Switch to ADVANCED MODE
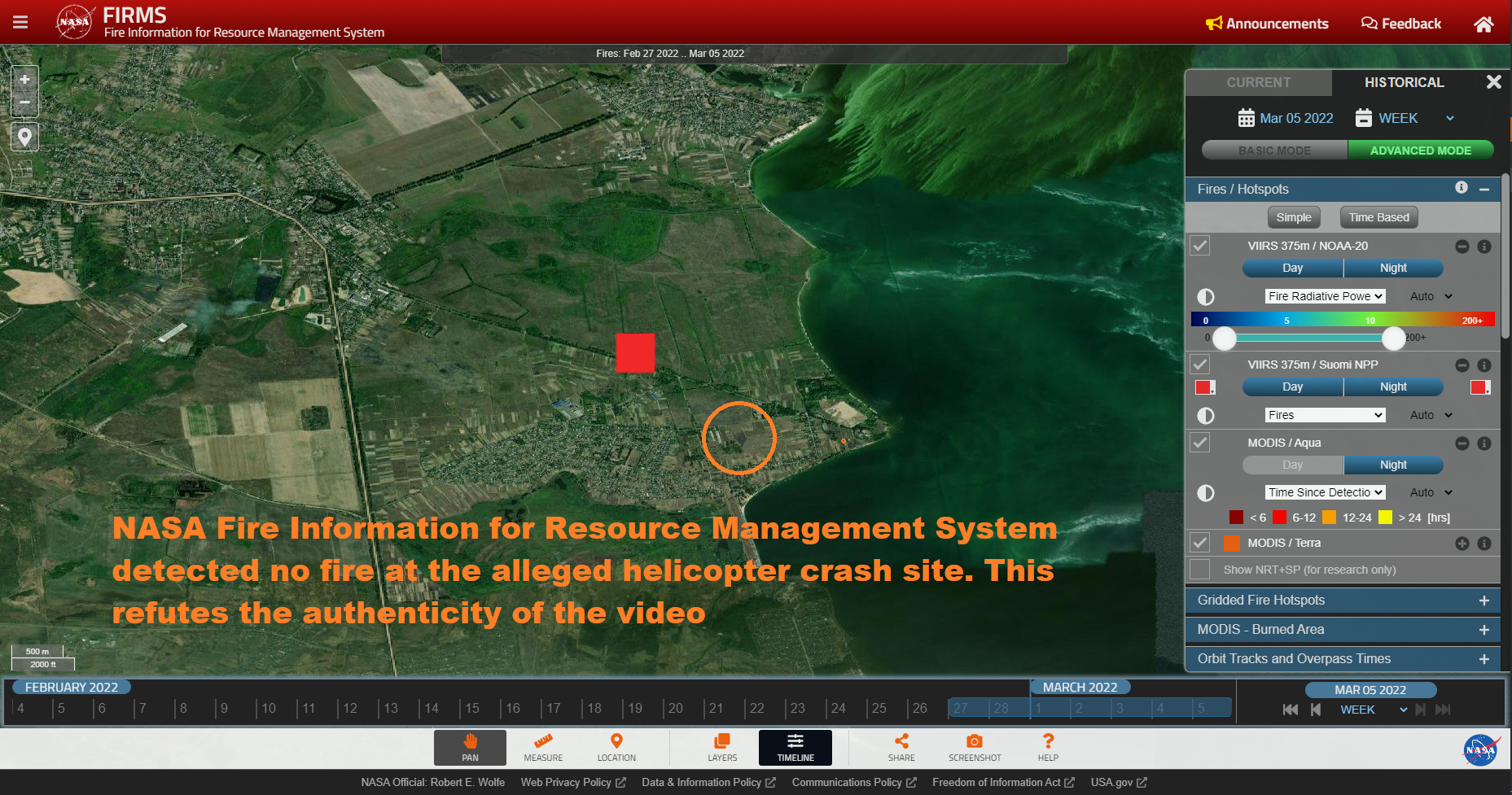 [x=1420, y=151]
